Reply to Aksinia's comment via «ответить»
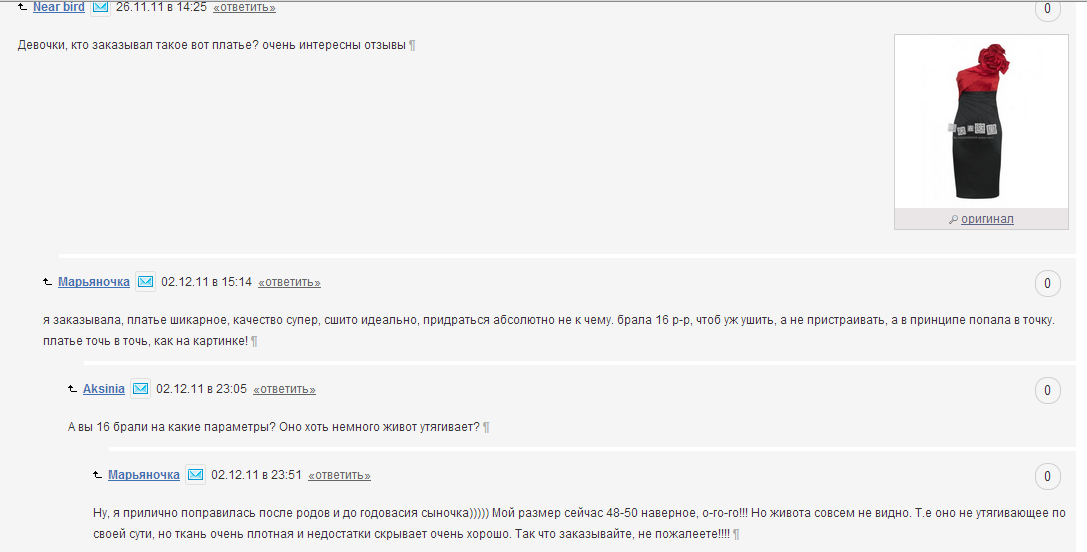Viewport: 1087px width, 552px height. pos(284,390)
